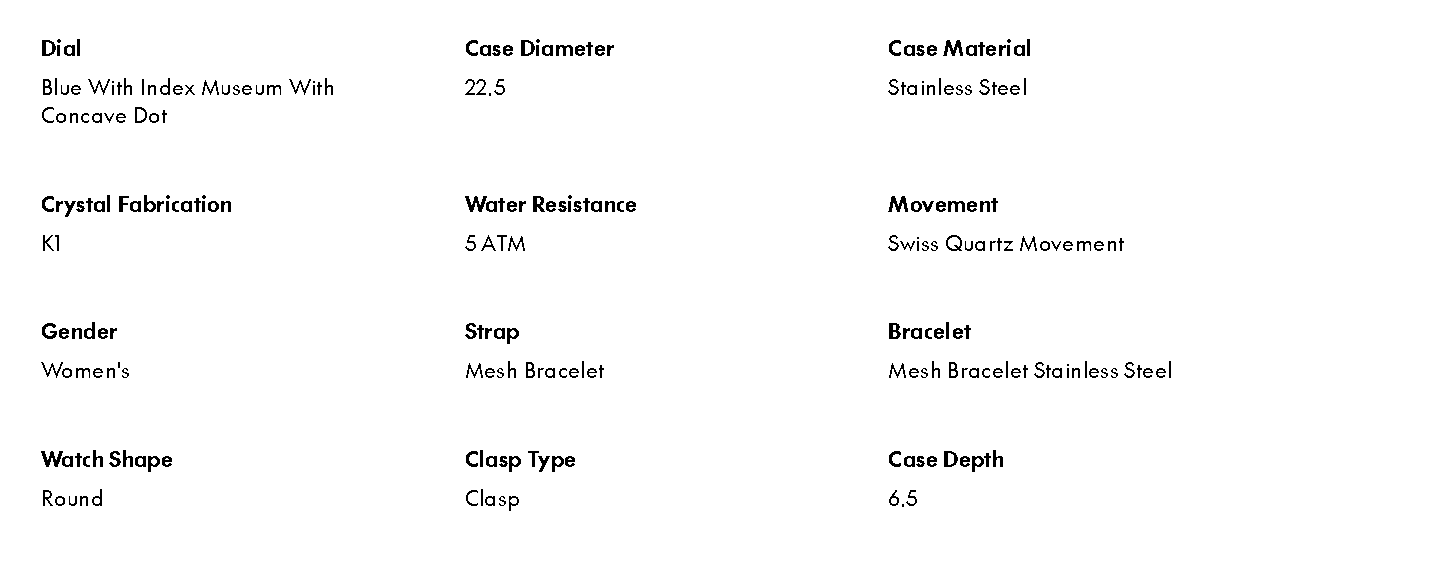This screenshot has height=583, width=1455.
Task: Select the K1 crystal value
Action: tap(51, 244)
